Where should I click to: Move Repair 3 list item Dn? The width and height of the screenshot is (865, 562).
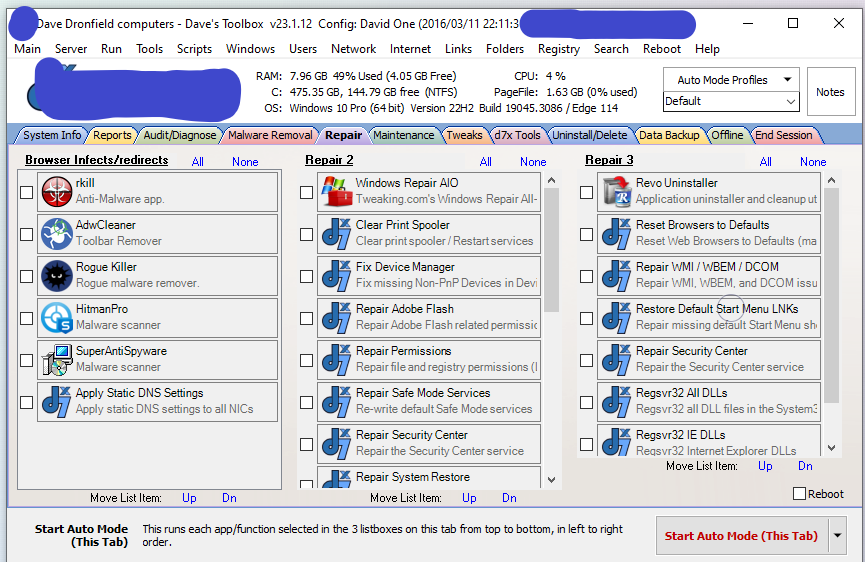click(x=805, y=466)
